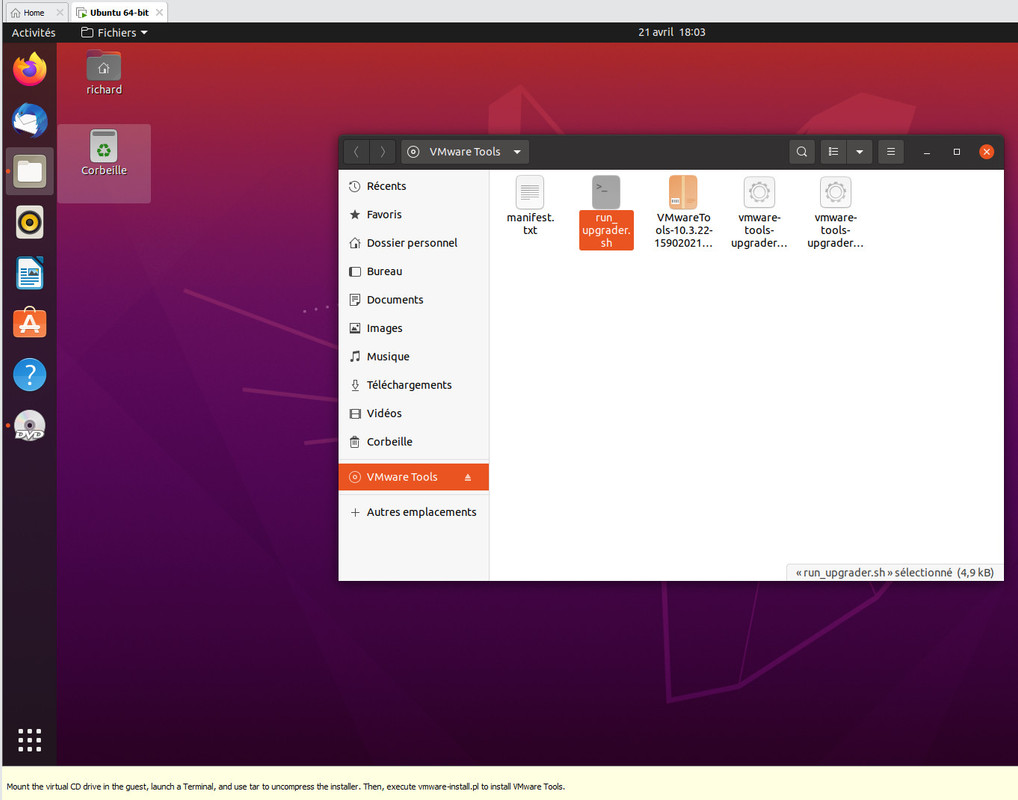
Task: Open the Fichiers app menu in top bar
Action: [x=114, y=32]
